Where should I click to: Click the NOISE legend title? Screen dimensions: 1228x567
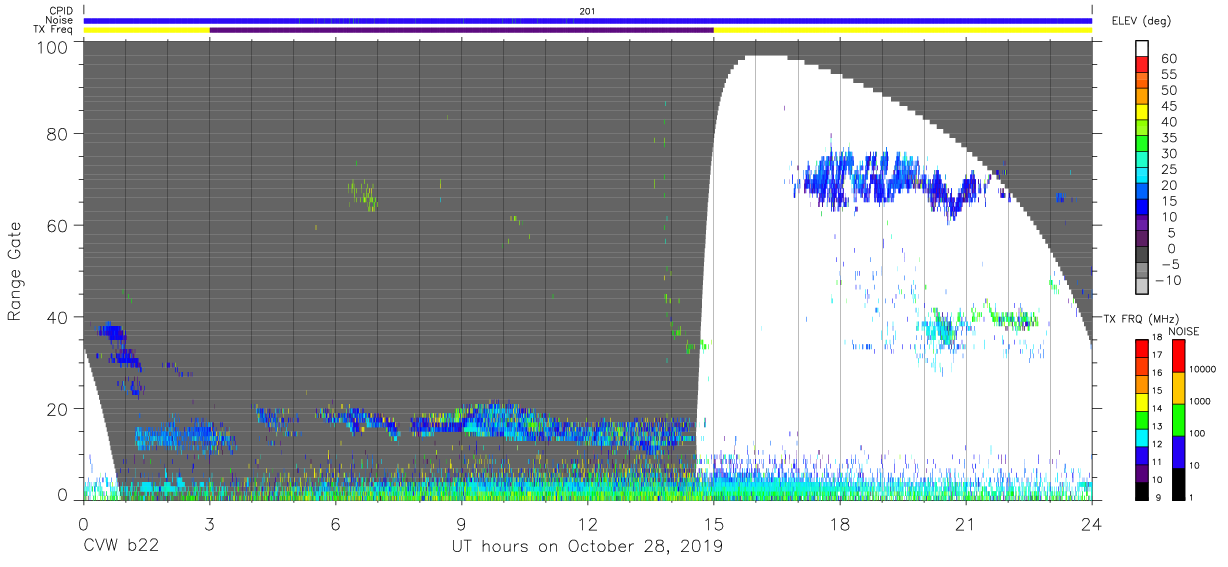1186,331
